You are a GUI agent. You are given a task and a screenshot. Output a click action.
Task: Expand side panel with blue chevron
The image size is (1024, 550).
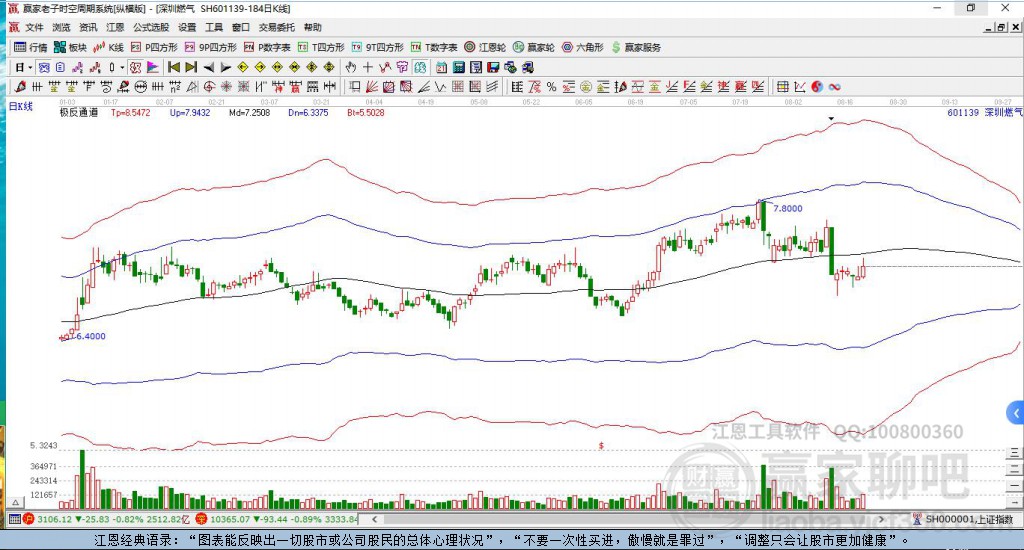[x=1016, y=413]
